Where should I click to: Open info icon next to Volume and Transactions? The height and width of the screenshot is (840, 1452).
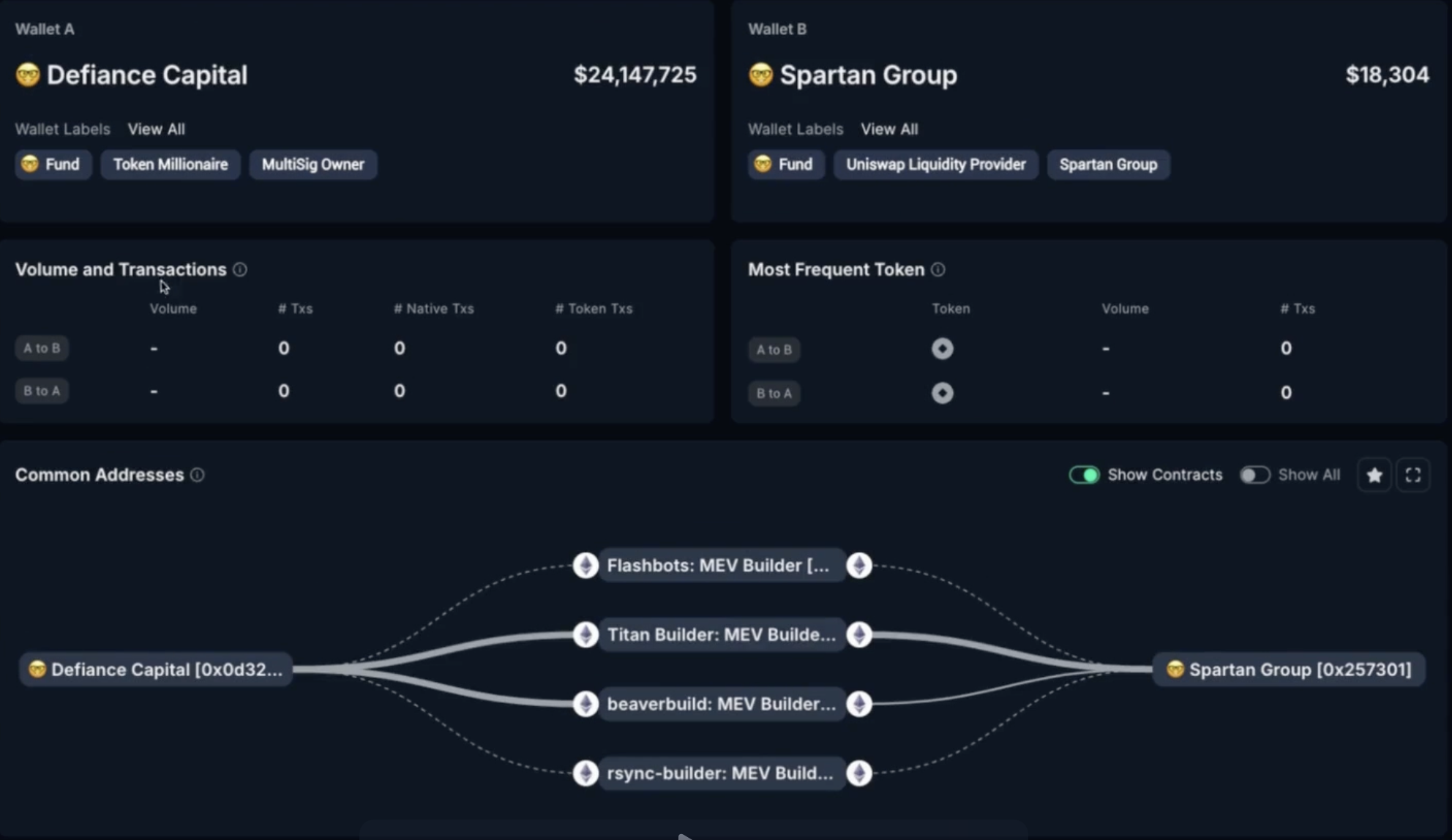[x=240, y=269]
